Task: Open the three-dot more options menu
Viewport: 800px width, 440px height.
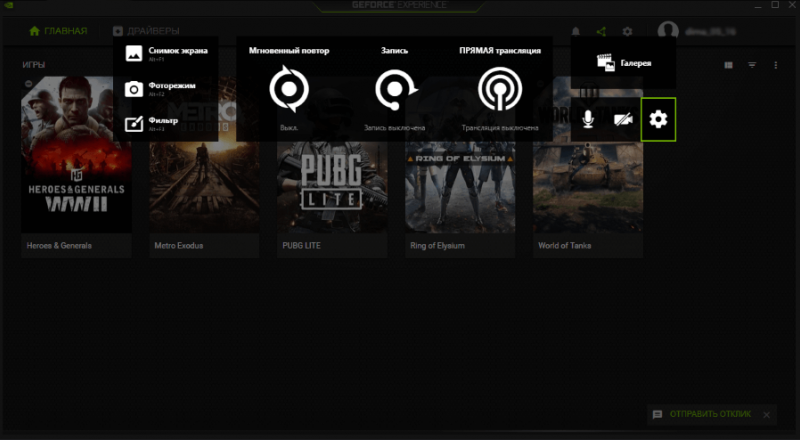Action: (776, 65)
